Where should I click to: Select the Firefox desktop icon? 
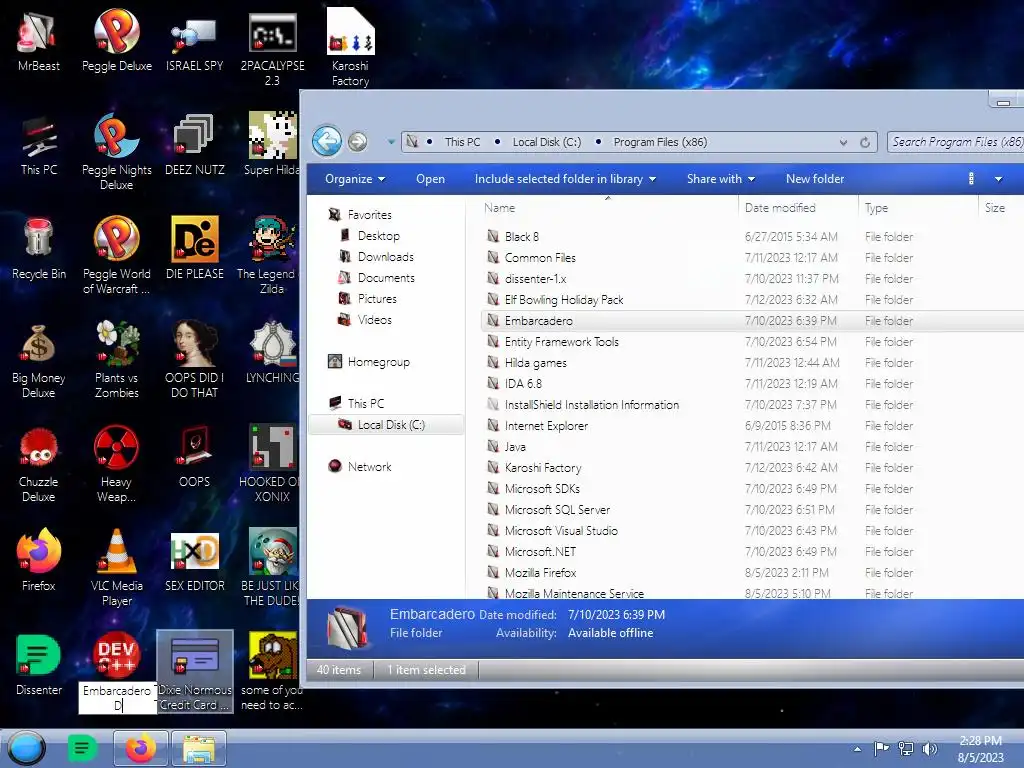[x=39, y=560]
